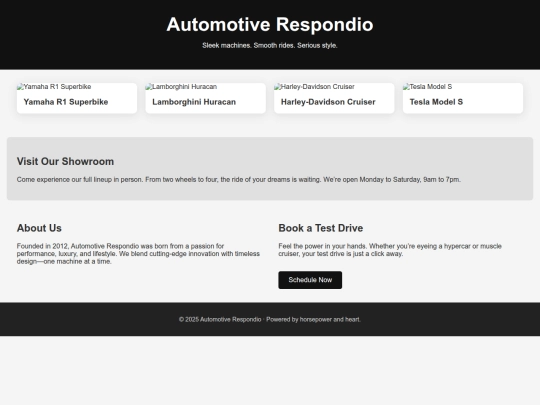Select the bold Lamborghini Huracan card title
Image resolution: width=540 pixels, height=405 pixels.
[194, 102]
